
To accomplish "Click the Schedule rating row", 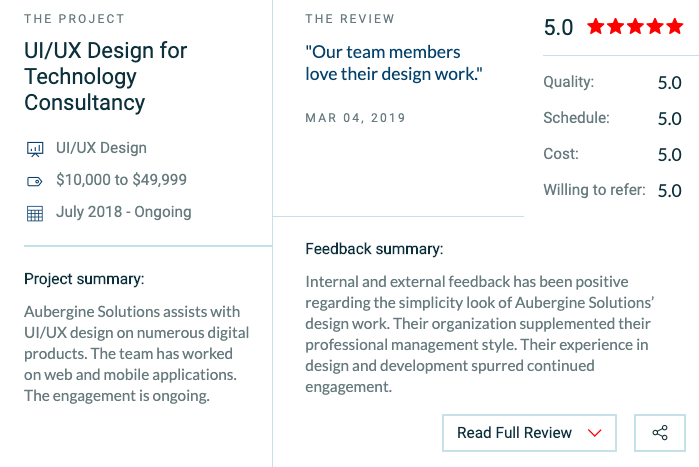I will click(x=612, y=118).
